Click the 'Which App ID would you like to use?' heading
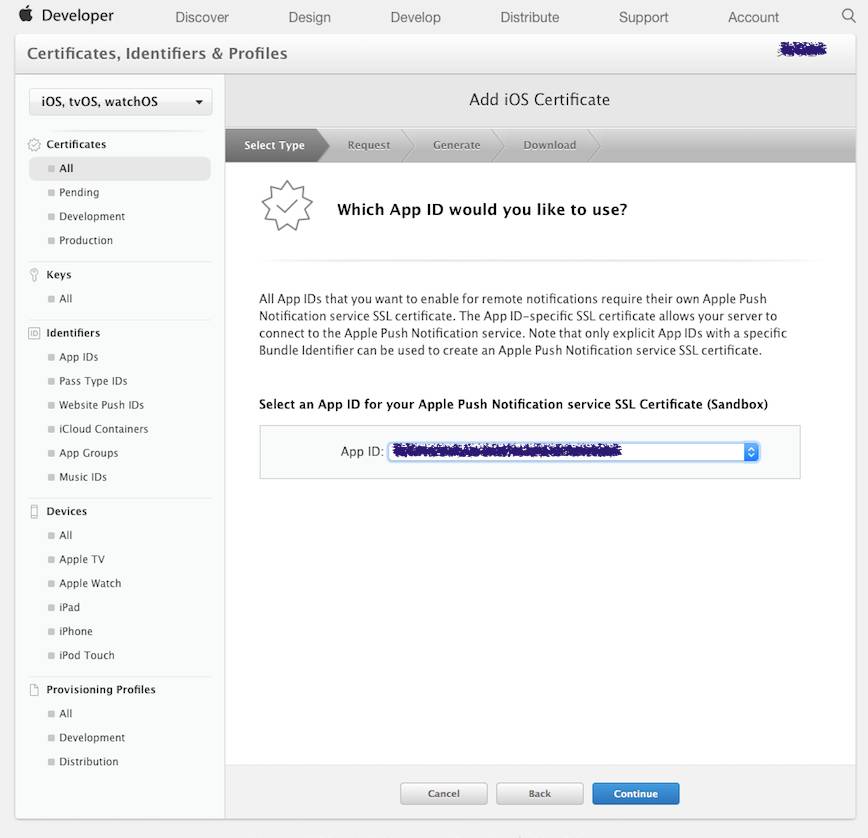This screenshot has width=868, height=838. point(482,210)
